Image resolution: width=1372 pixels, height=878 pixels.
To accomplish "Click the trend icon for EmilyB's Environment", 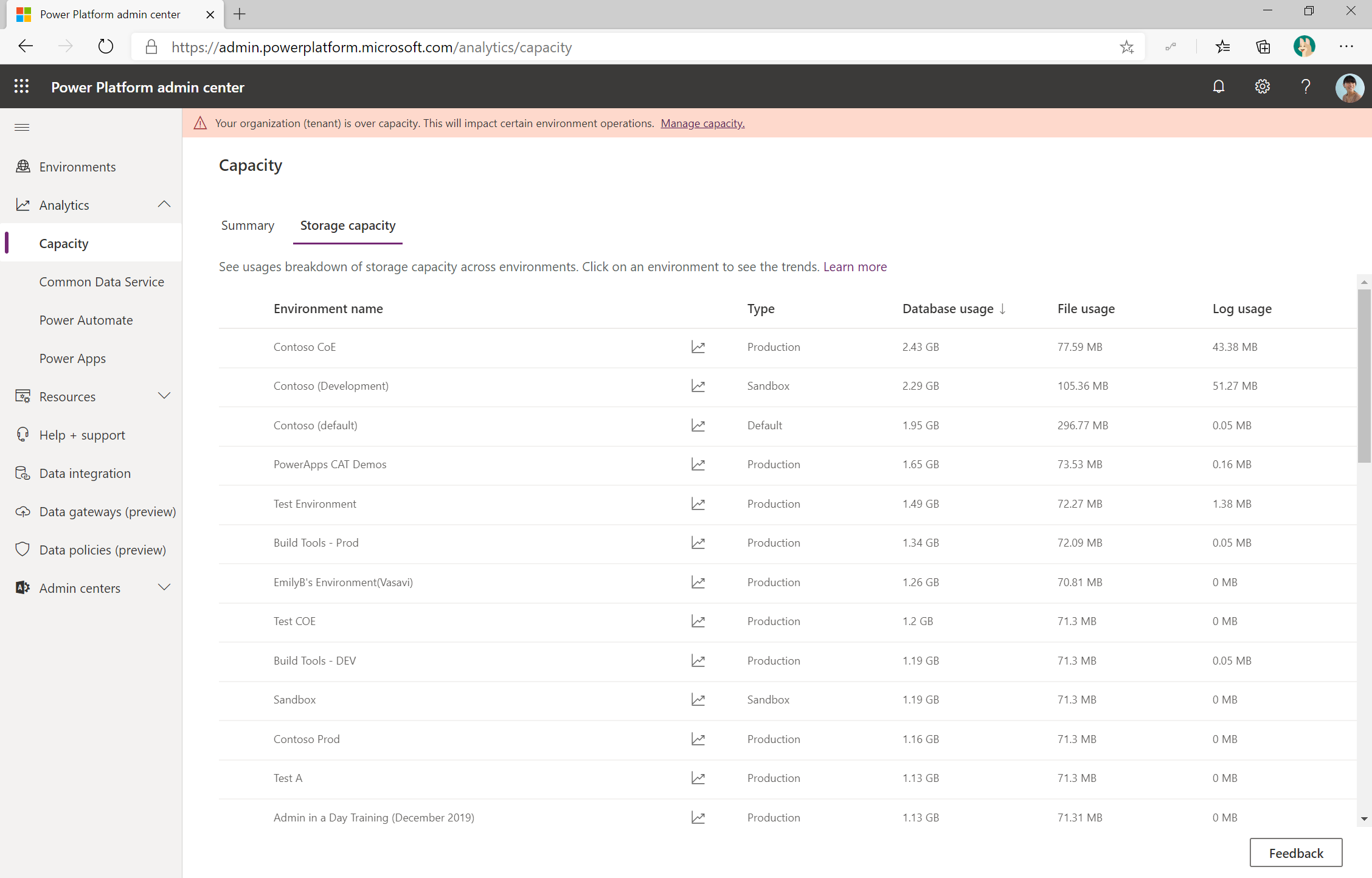I will (x=697, y=582).
